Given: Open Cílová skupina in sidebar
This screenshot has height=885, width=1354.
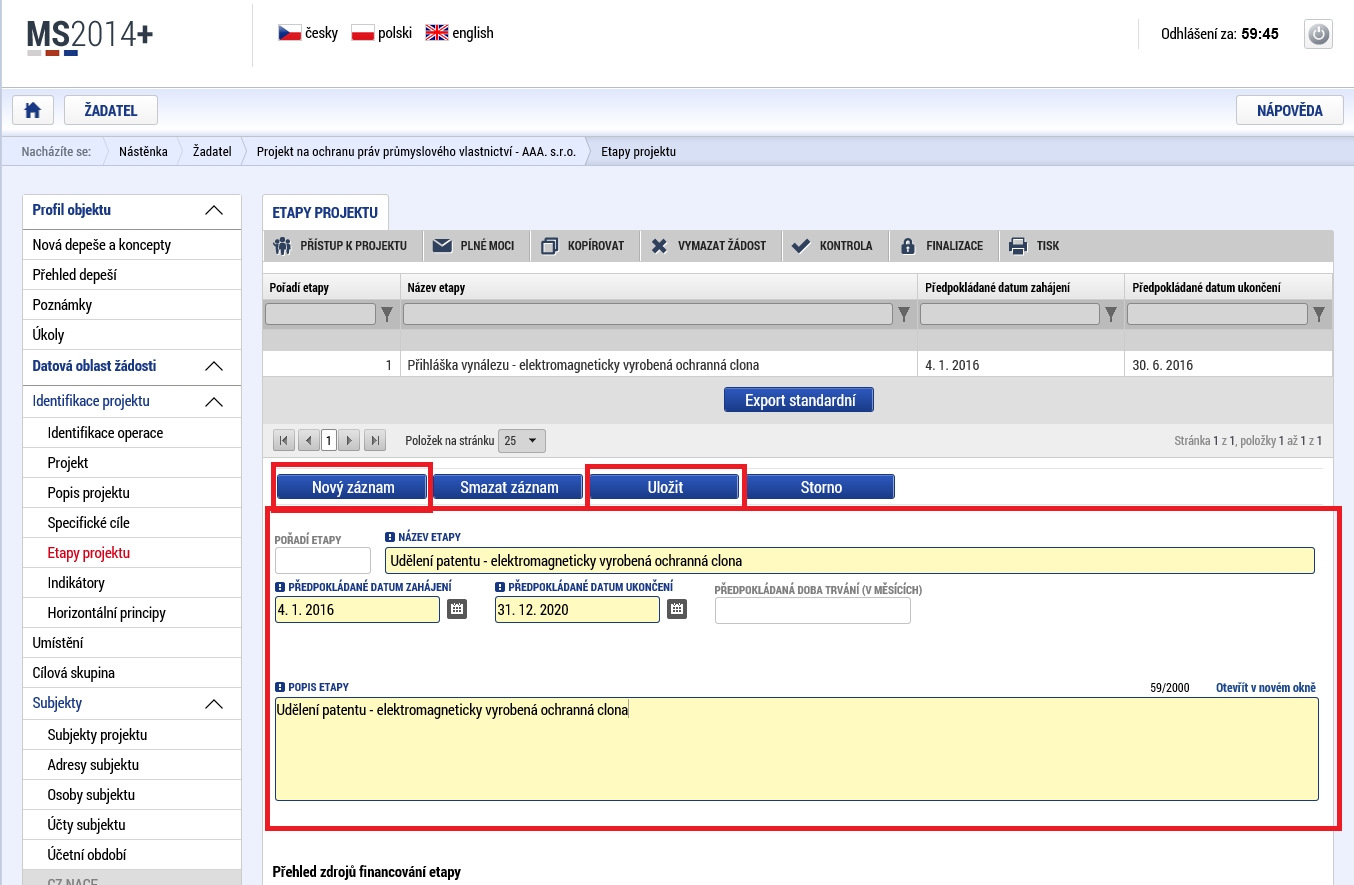Looking at the screenshot, I should (x=132, y=673).
